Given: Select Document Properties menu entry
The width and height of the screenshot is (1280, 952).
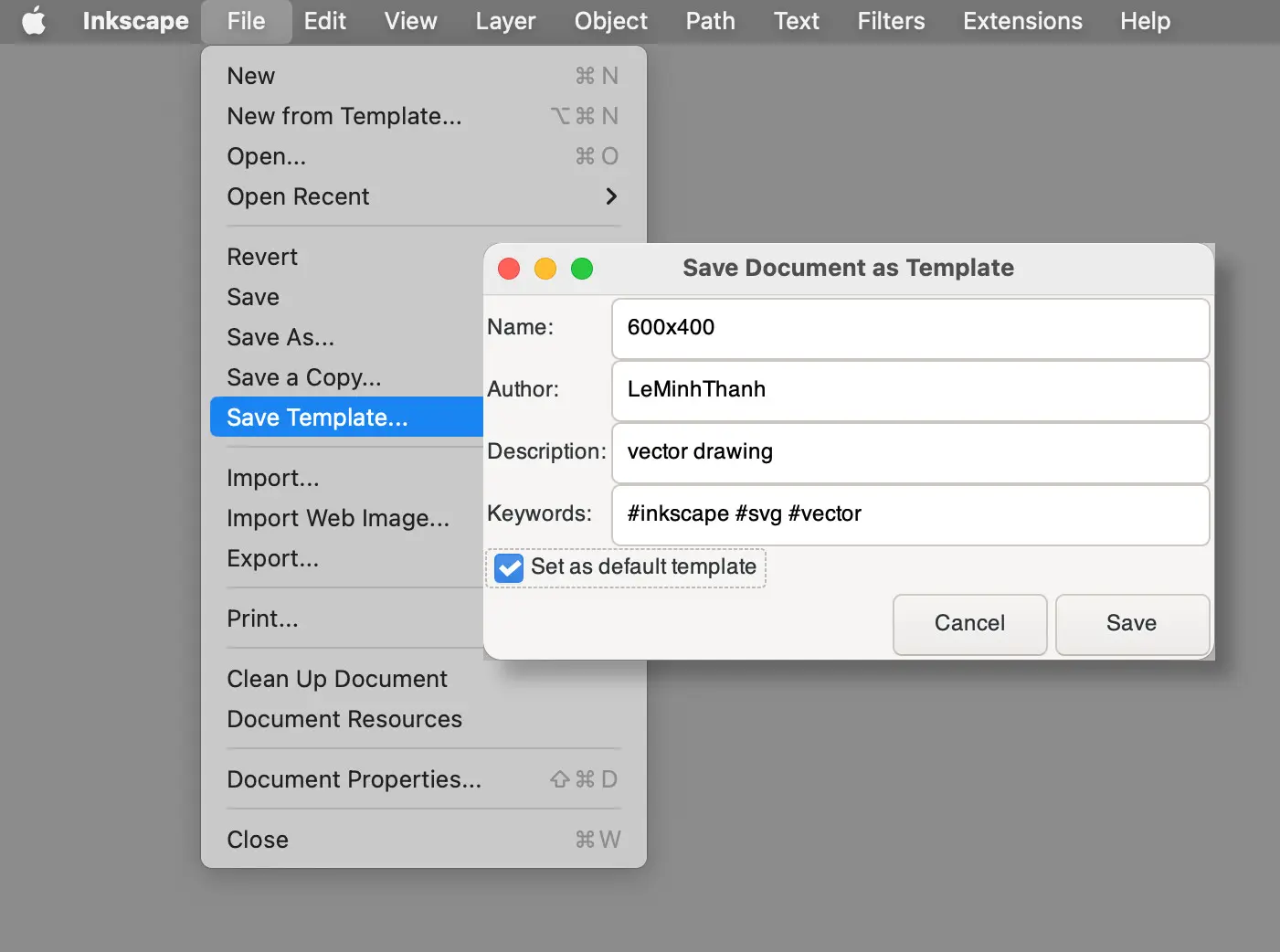Looking at the screenshot, I should 354,779.
